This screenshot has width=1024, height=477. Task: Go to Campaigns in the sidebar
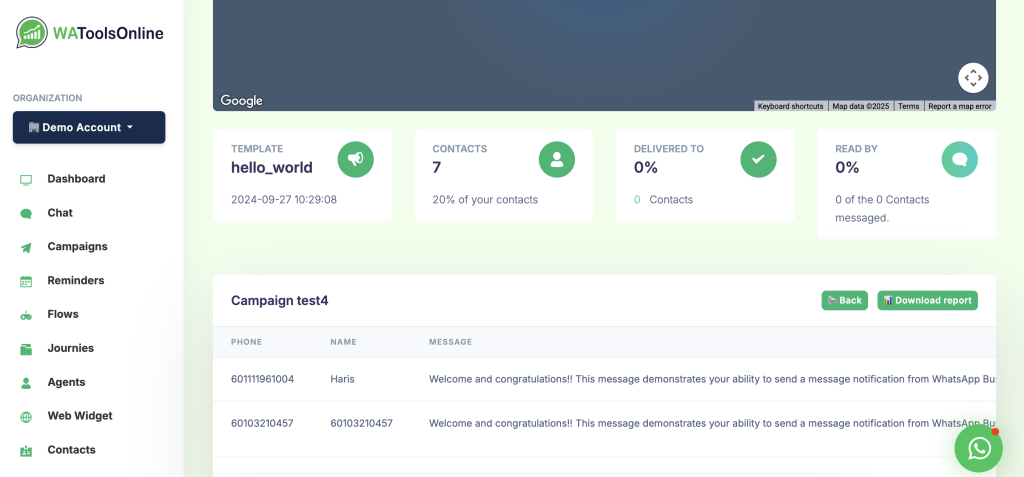[x=77, y=247]
